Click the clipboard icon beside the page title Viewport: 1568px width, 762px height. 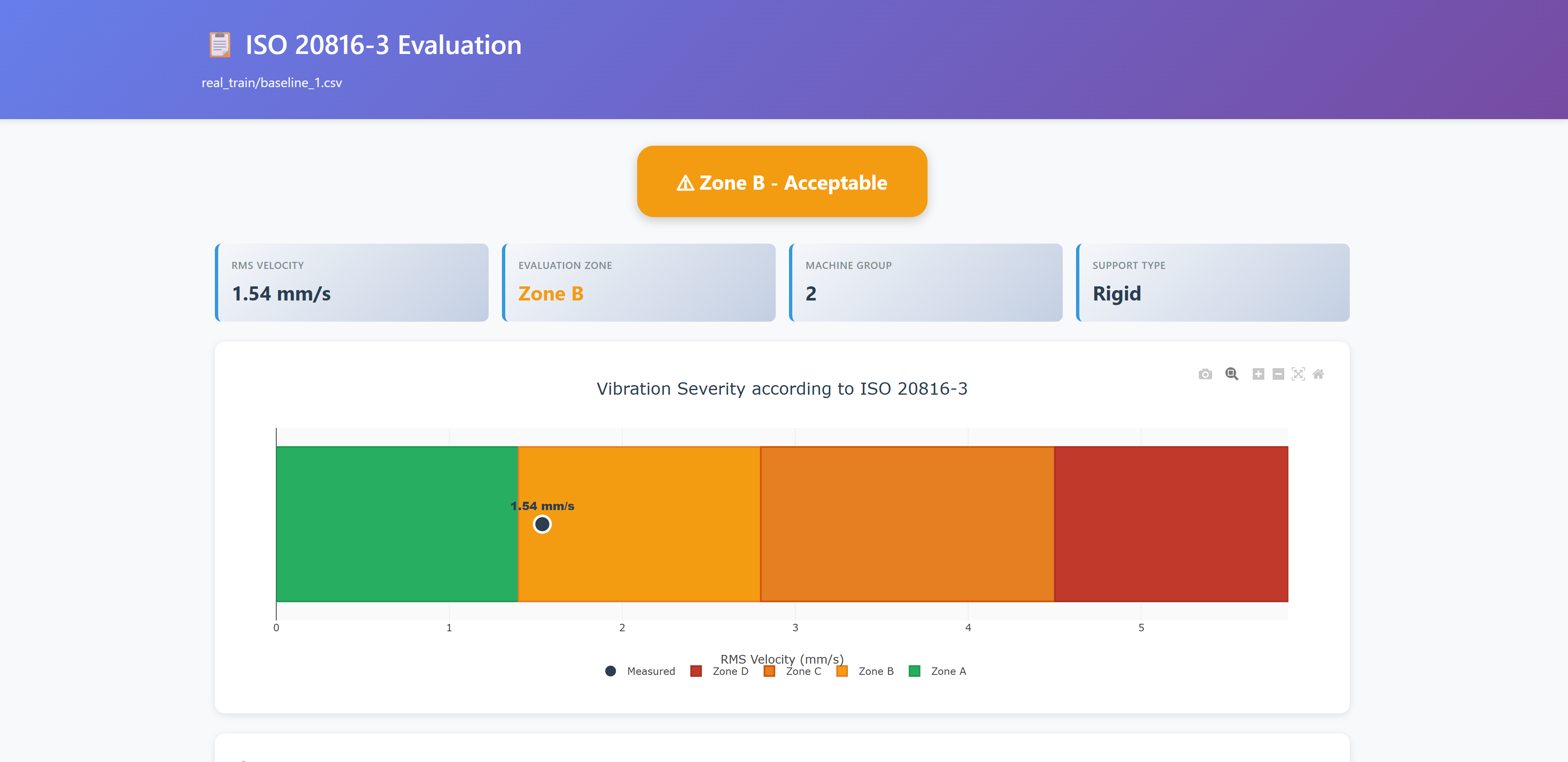[x=220, y=44]
